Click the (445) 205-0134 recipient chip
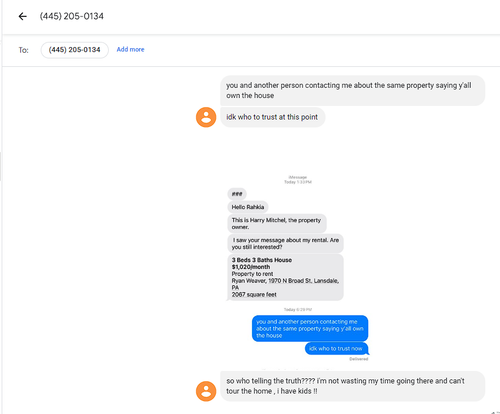Image resolution: width=500 pixels, height=414 pixels. (x=75, y=50)
